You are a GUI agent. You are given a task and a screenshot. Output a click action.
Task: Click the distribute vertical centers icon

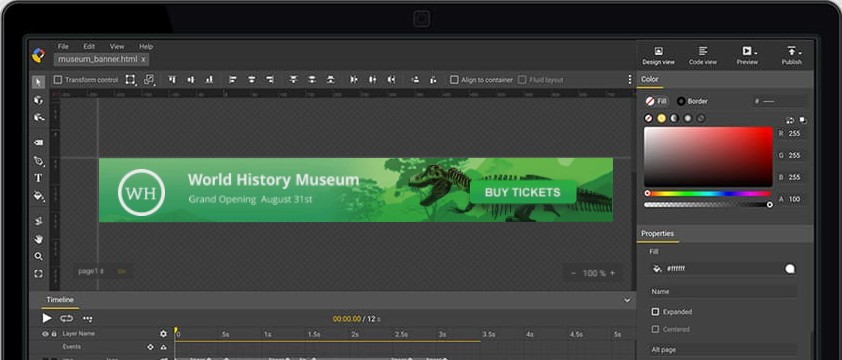coord(312,80)
